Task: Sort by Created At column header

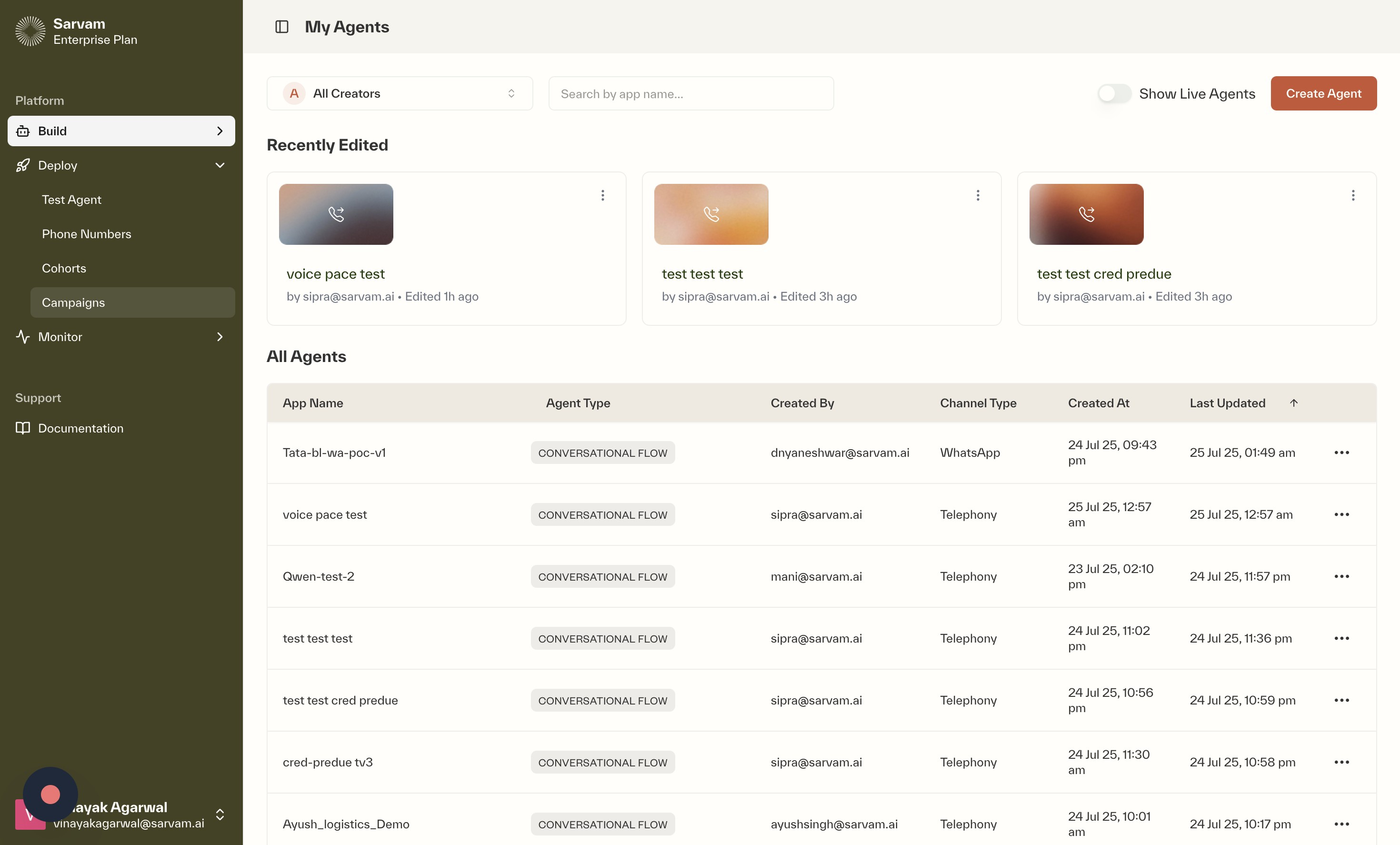Action: click(1098, 403)
